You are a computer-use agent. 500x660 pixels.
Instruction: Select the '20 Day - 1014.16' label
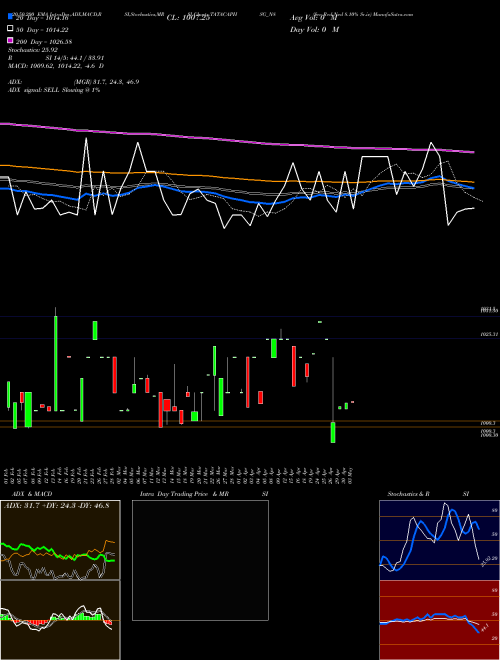click(42, 18)
